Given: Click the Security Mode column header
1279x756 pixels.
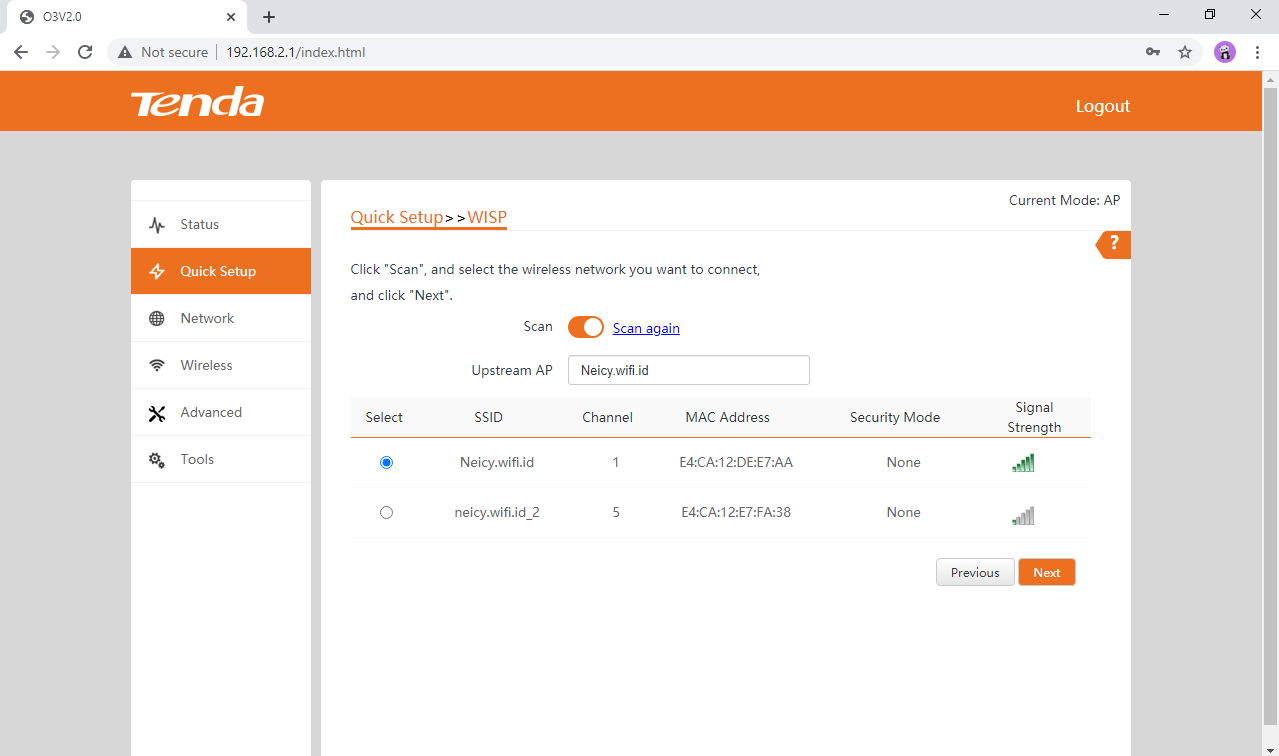Looking at the screenshot, I should (x=895, y=417).
